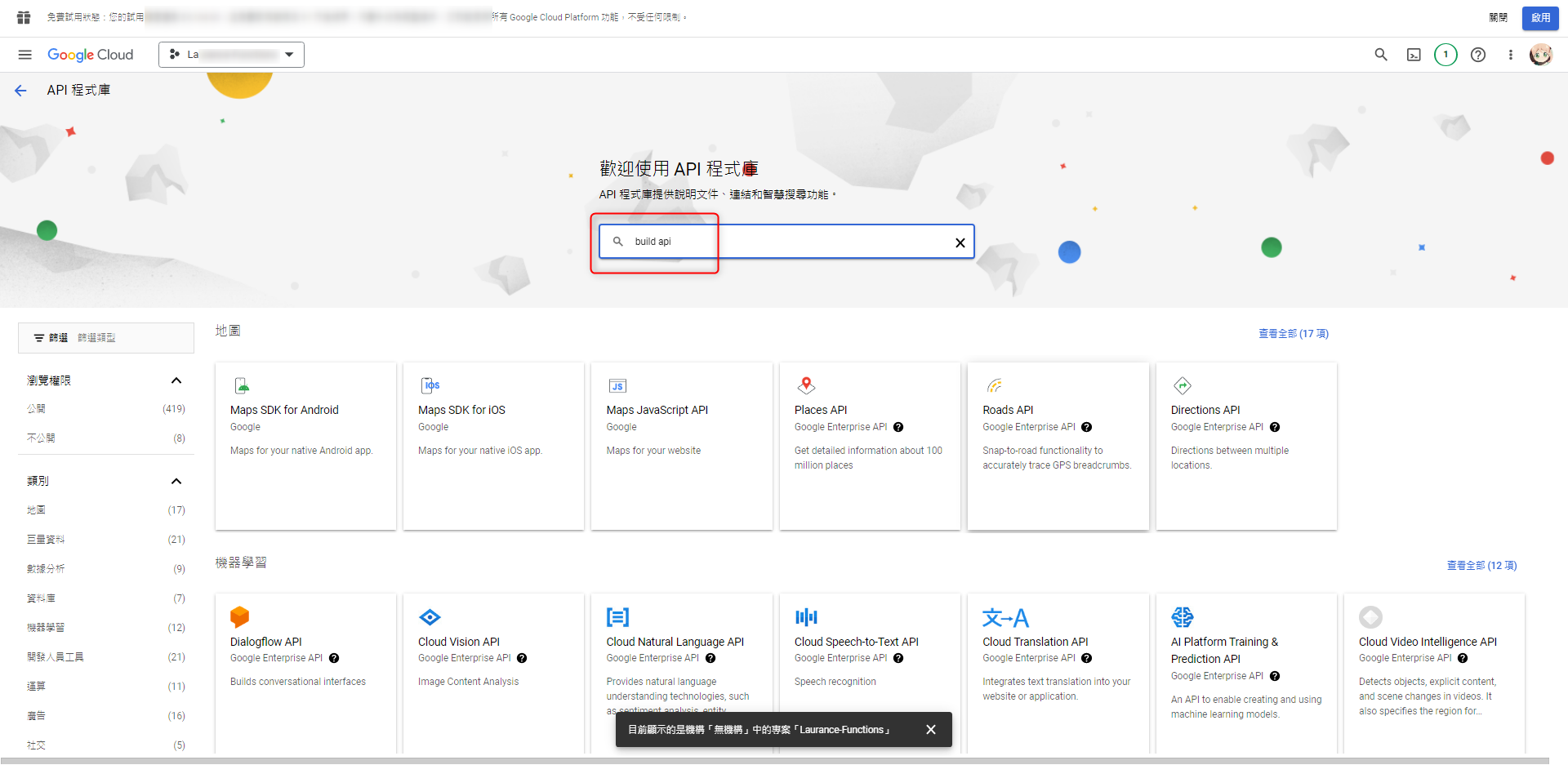Click the 關閉 dismiss trial banner button
The height and width of the screenshot is (765, 1568).
pos(1498,17)
